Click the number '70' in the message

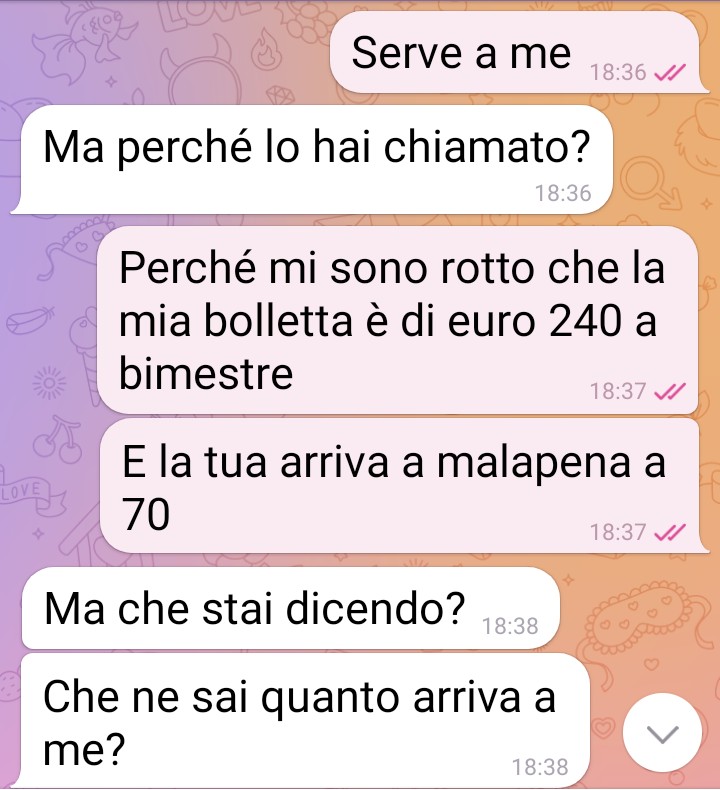146,515
